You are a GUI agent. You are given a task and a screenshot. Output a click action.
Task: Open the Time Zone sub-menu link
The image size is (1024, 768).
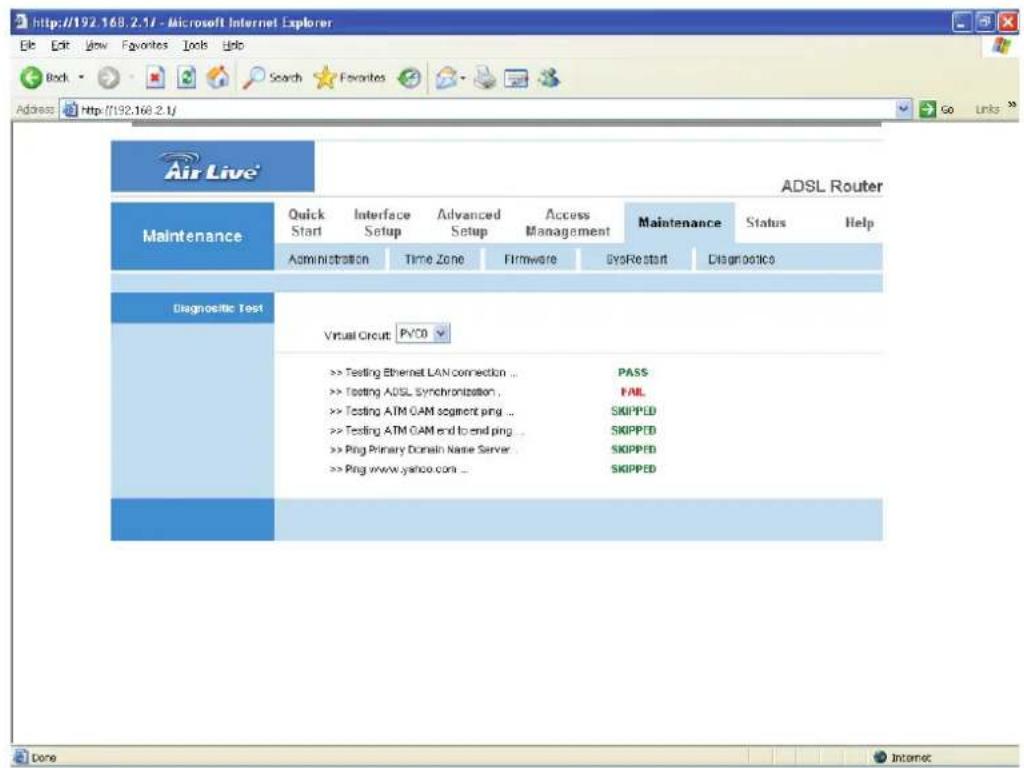[434, 259]
